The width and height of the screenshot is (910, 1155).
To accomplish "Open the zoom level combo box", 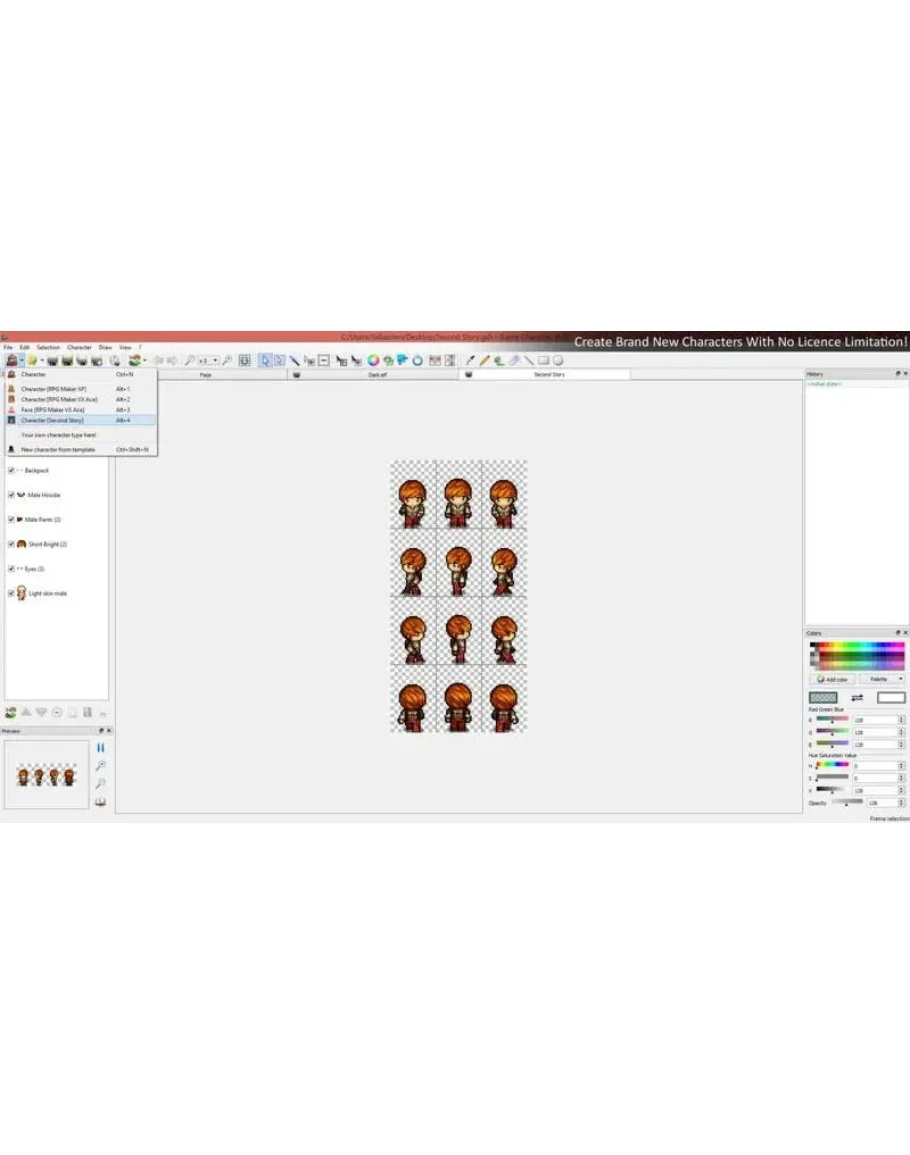I will (x=208, y=360).
